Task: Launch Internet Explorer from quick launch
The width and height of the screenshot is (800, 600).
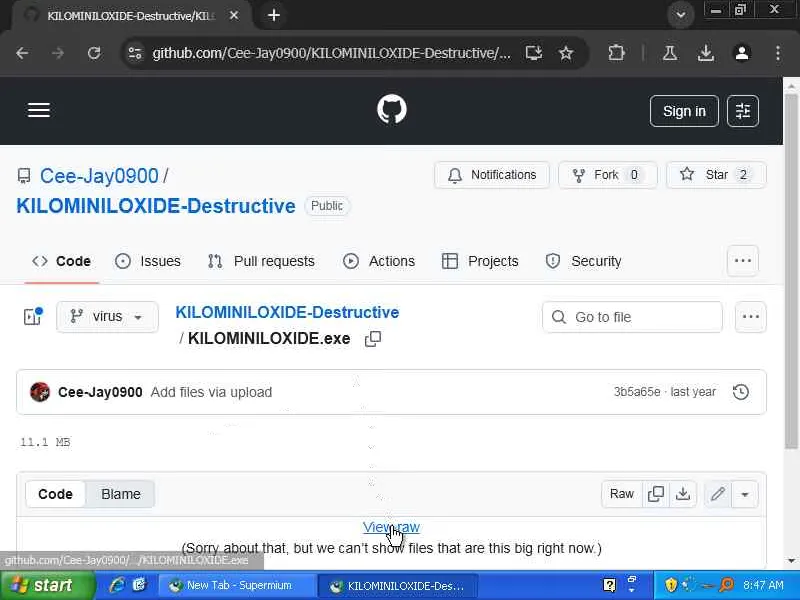Action: (x=117, y=585)
